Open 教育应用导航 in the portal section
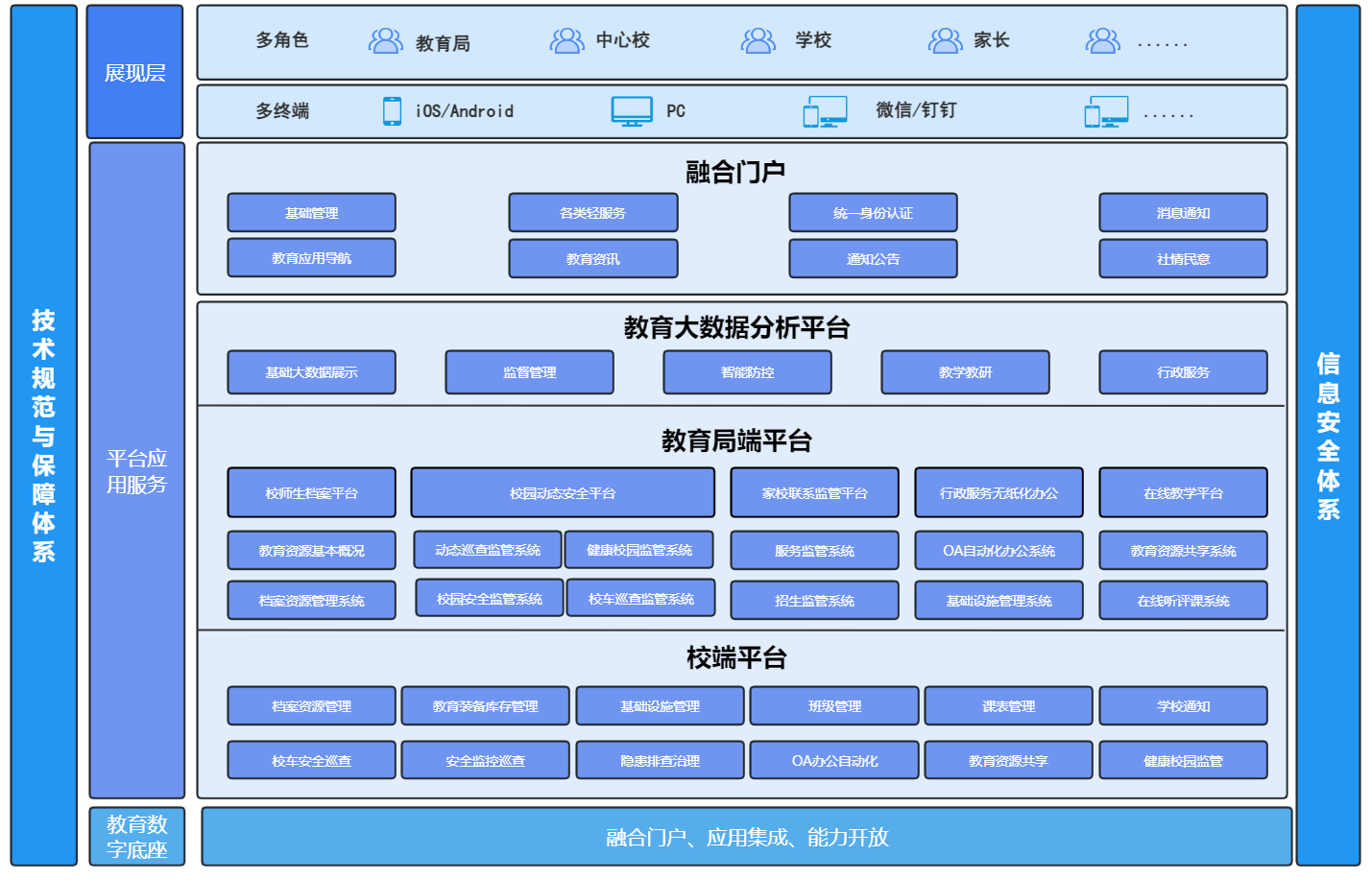Viewport: 1372px width, 880px height. [311, 258]
